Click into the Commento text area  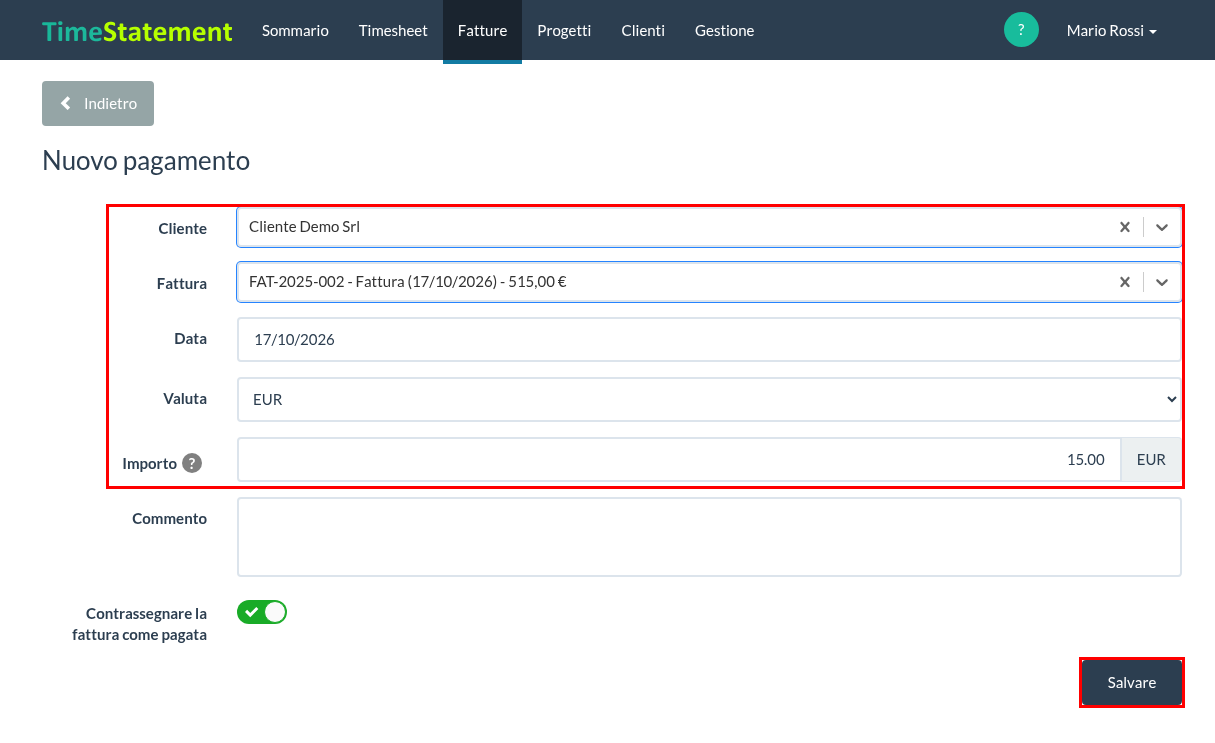(709, 537)
